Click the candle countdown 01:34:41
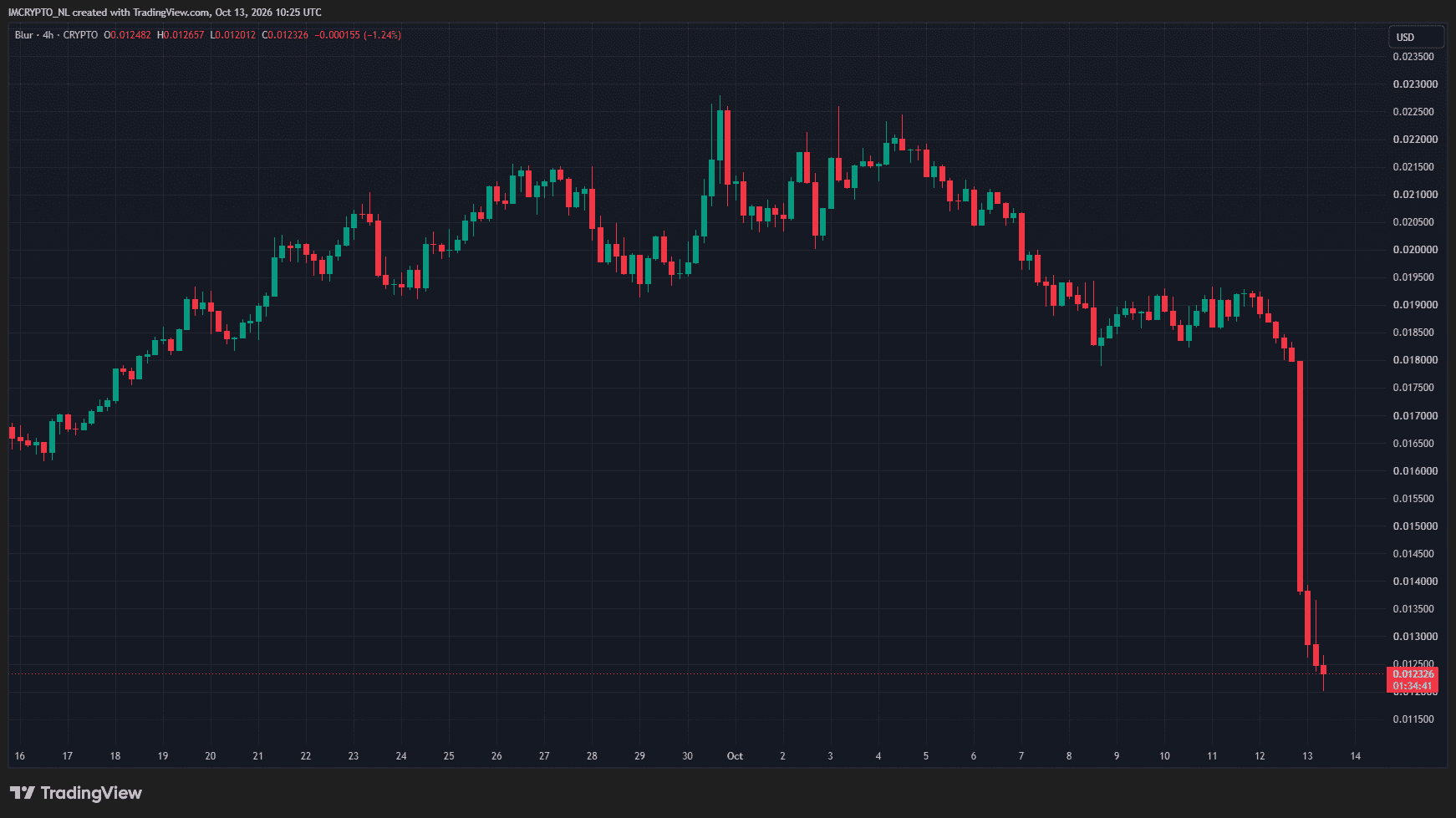 [1413, 686]
